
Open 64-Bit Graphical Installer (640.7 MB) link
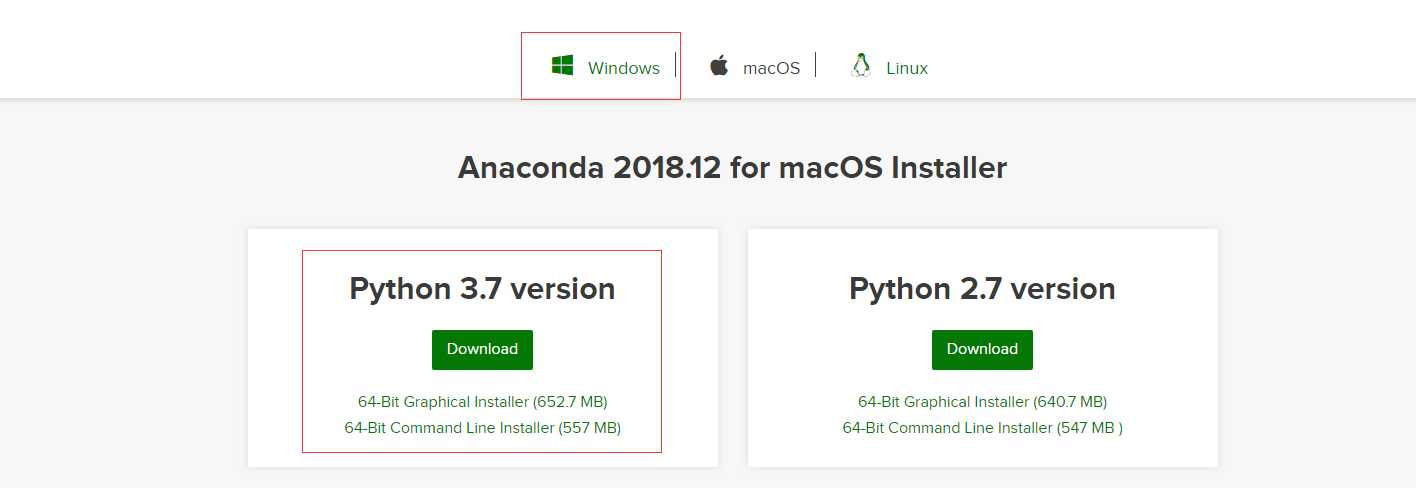pyautogui.click(x=982, y=402)
